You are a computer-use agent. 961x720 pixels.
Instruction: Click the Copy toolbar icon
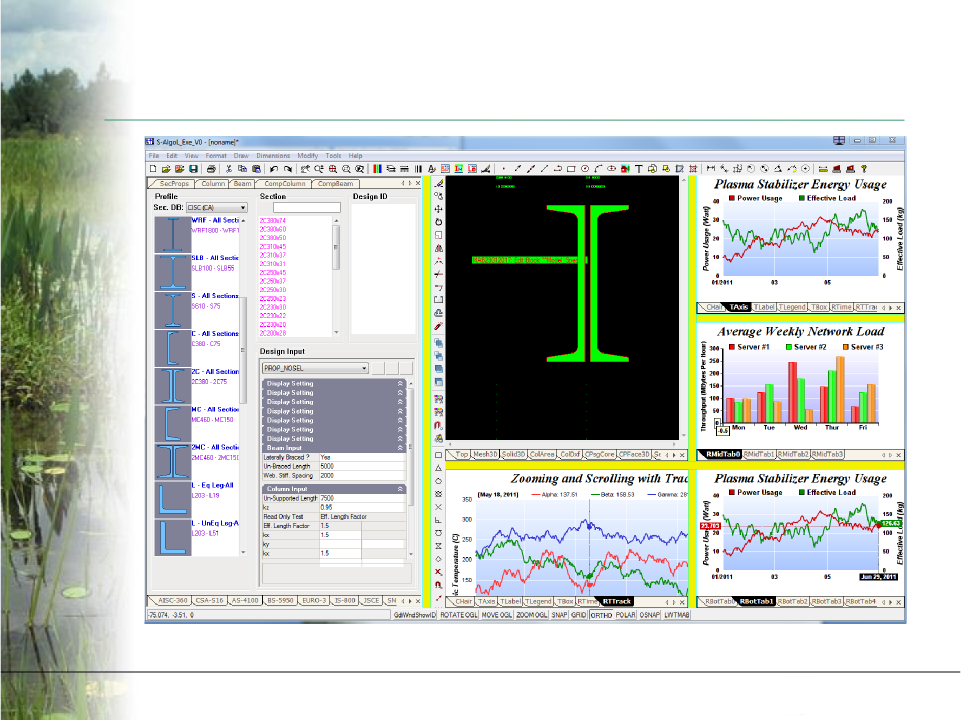coord(242,169)
